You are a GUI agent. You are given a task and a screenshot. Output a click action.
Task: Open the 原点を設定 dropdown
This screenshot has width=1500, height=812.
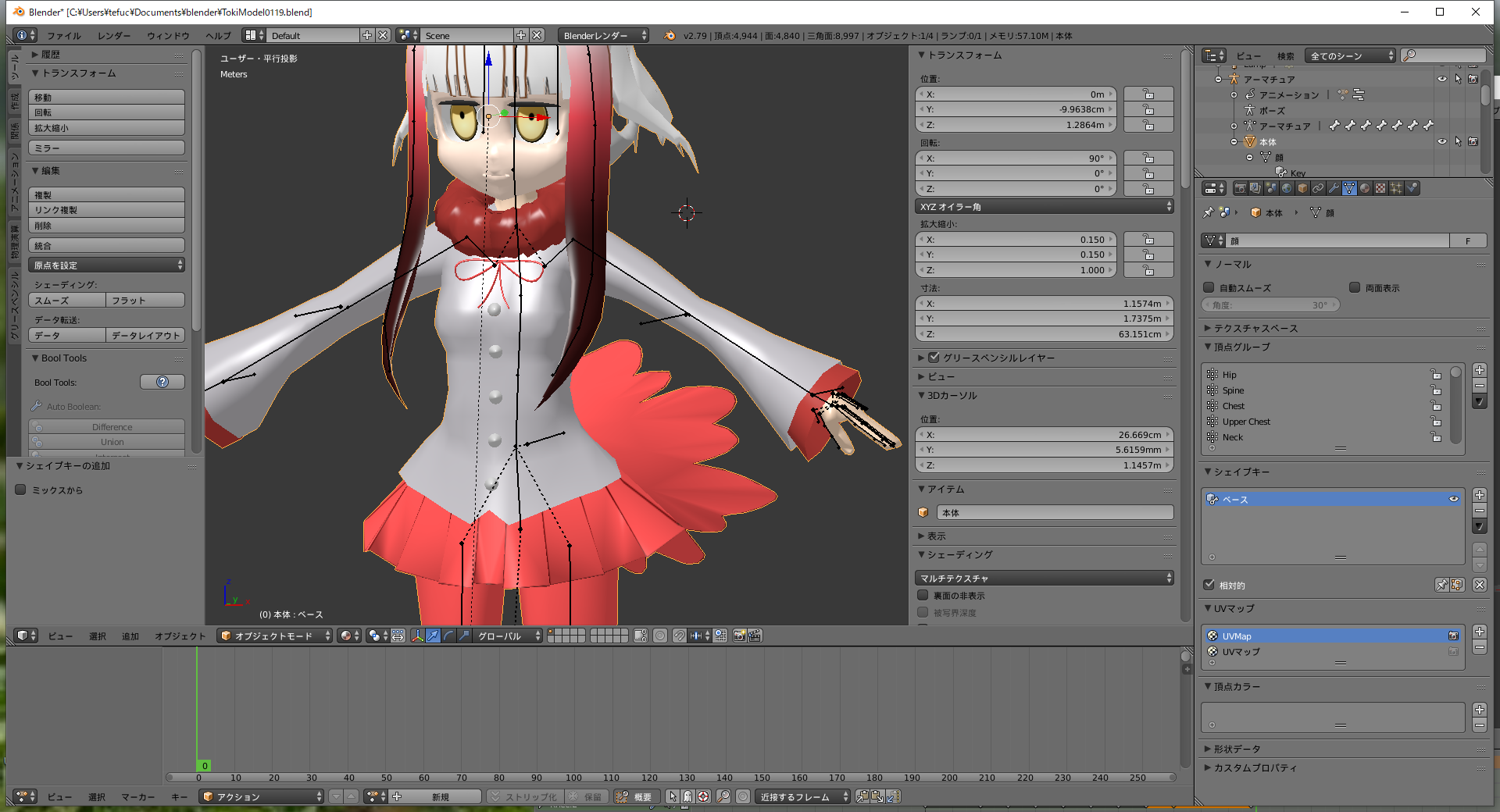click(x=107, y=265)
